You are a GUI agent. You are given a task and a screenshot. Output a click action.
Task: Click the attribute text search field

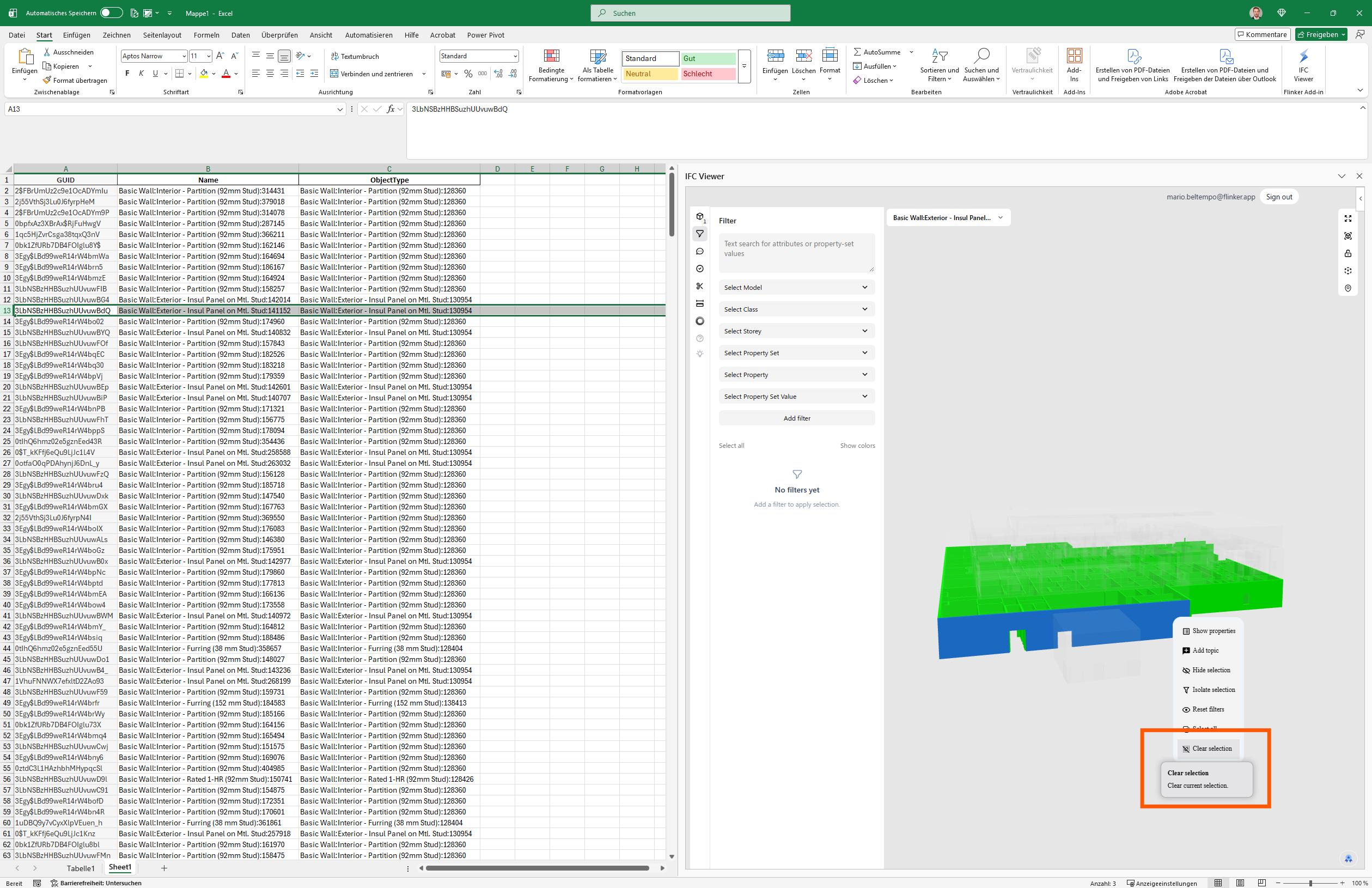[x=796, y=253]
